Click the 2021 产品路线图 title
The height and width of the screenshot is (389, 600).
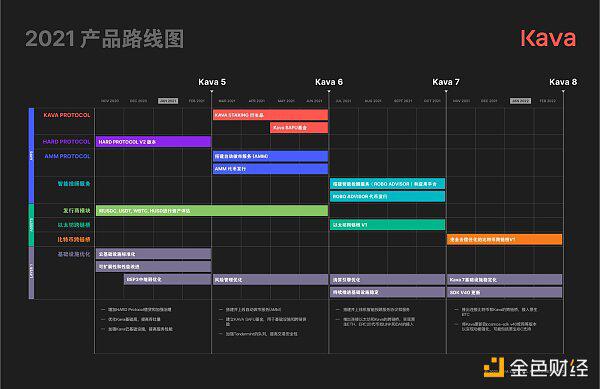tap(104, 39)
